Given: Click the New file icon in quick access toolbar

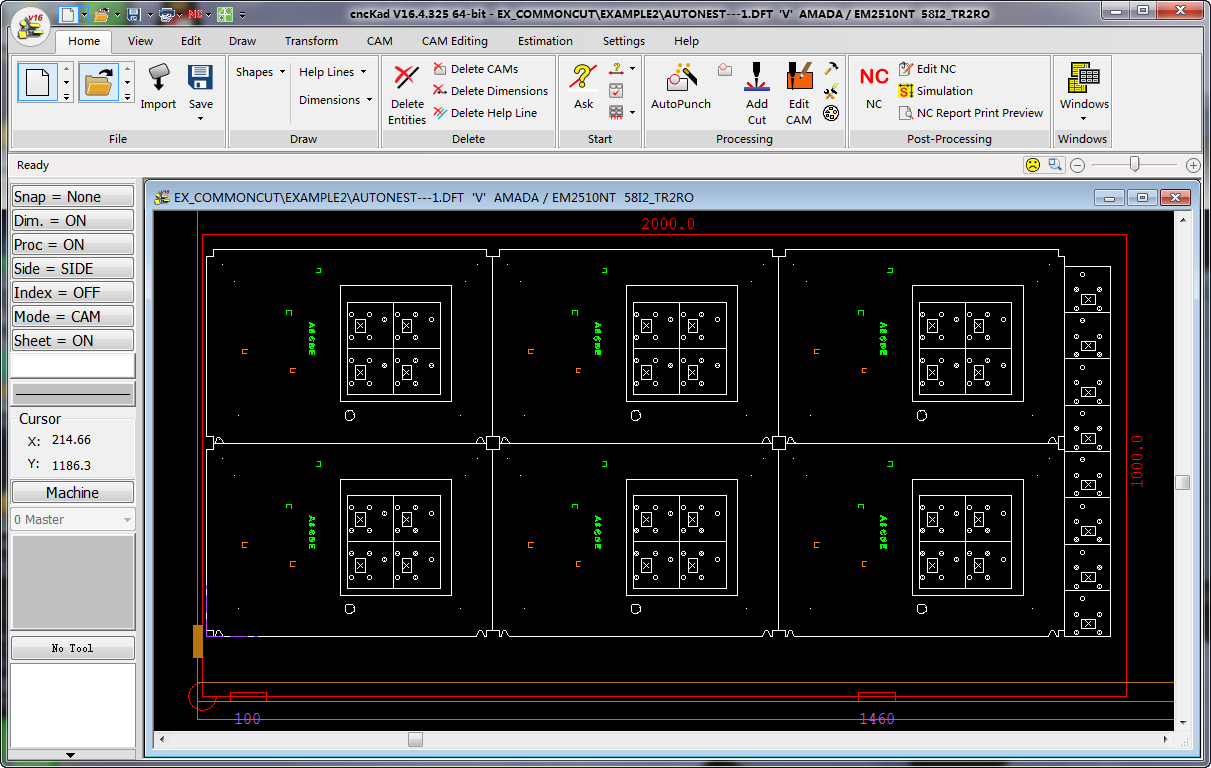Looking at the screenshot, I should point(68,14).
